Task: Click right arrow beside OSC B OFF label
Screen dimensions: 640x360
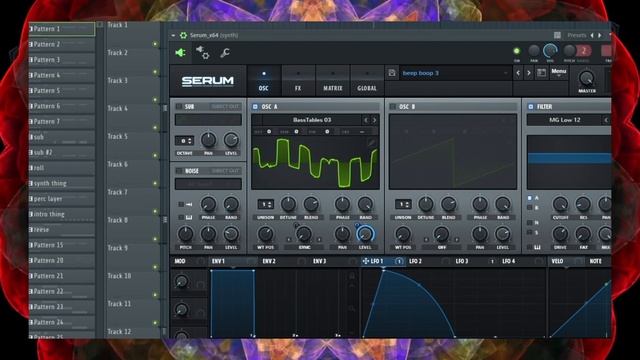Action: (456, 239)
